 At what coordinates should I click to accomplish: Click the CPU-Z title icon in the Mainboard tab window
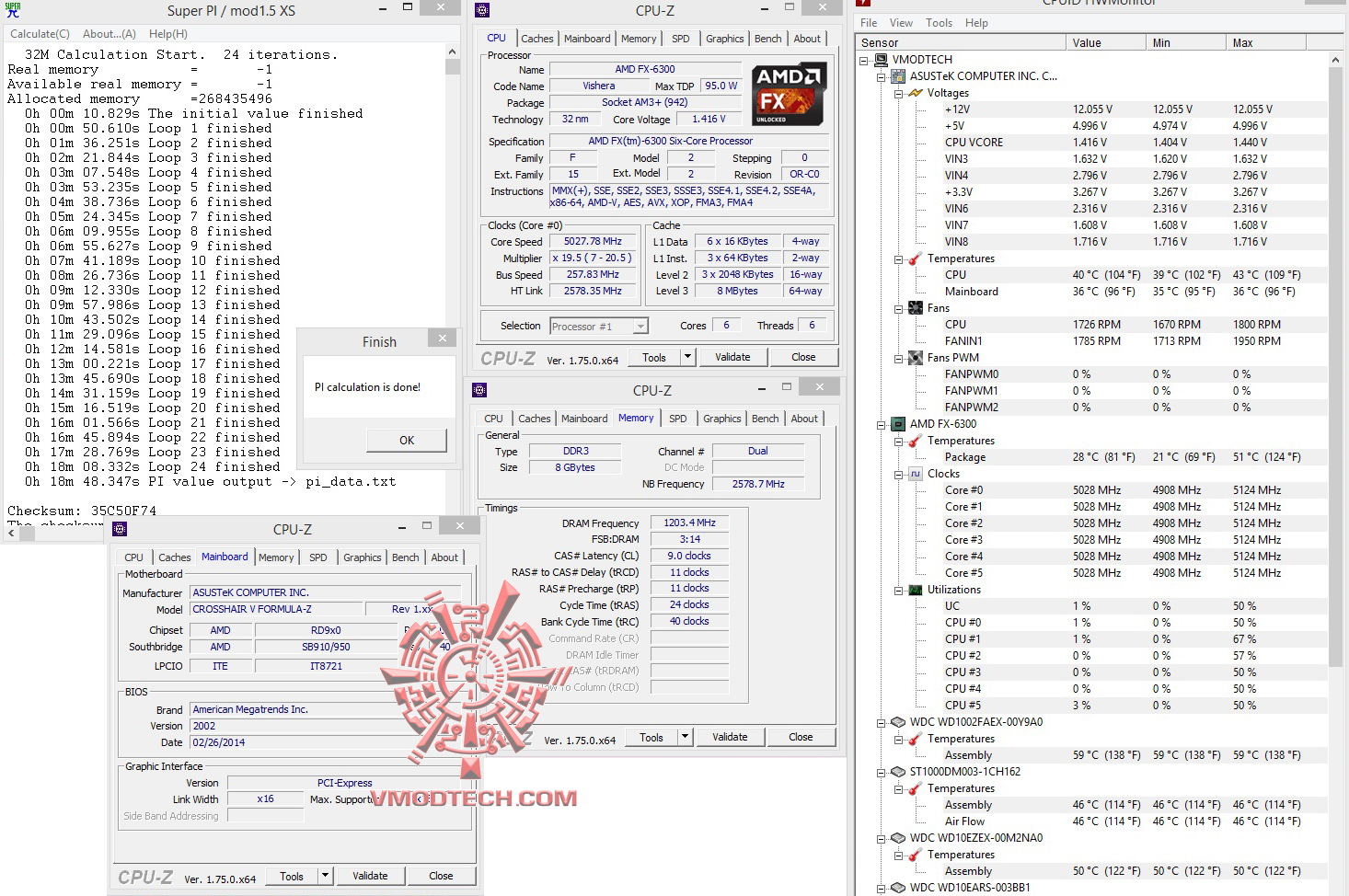(120, 529)
